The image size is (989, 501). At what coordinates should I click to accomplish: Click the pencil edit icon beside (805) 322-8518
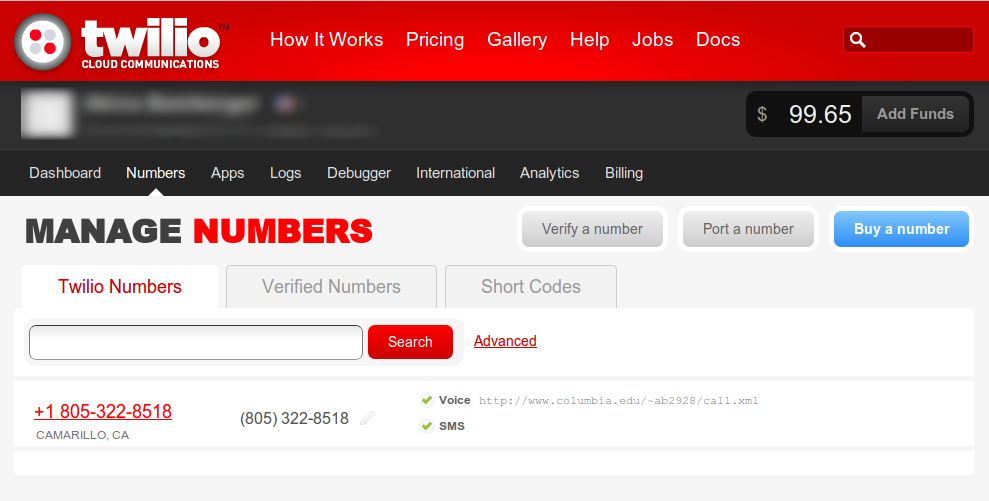tap(367, 418)
